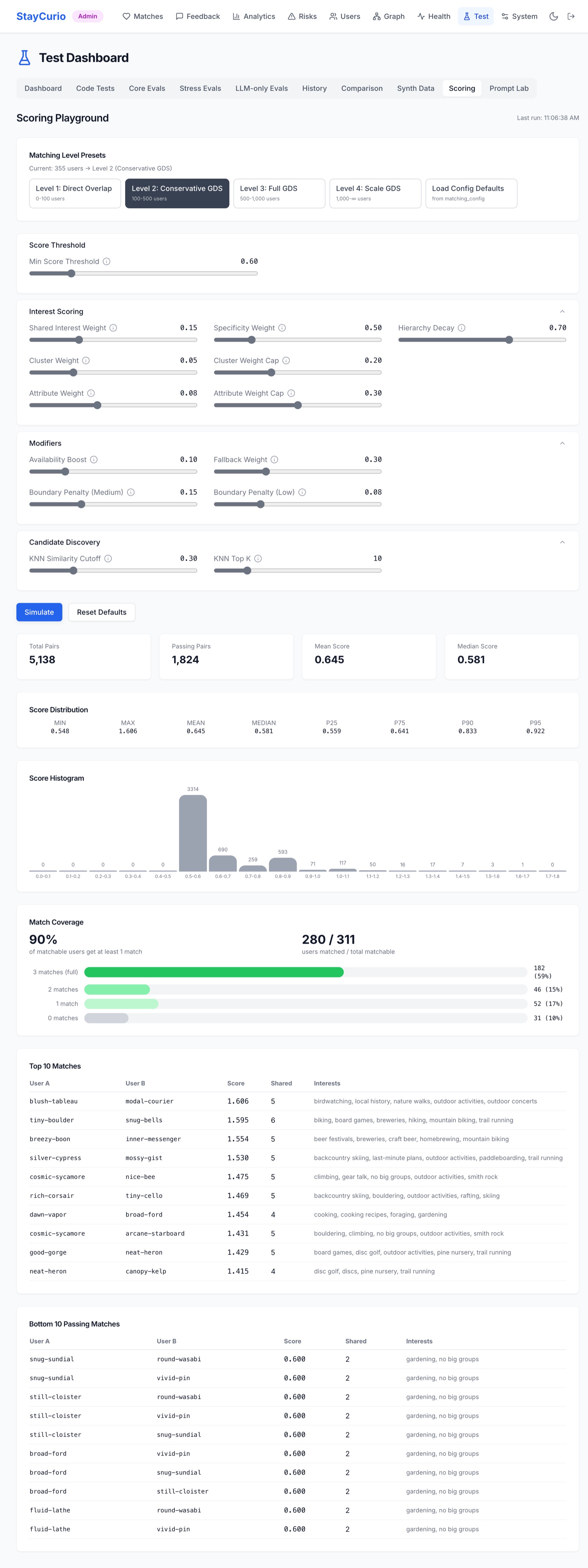The width and height of the screenshot is (588, 1568).
Task: Collapse the Interest Scoring section
Action: tap(562, 312)
